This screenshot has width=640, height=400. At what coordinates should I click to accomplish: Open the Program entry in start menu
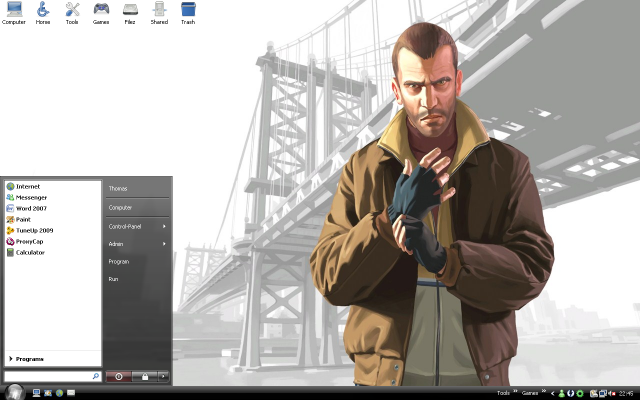click(119, 262)
